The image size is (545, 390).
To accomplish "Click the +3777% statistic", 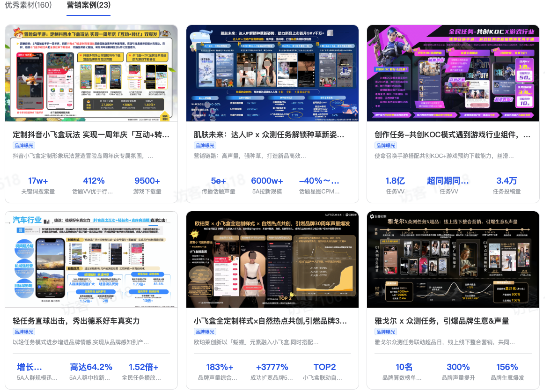I will pyautogui.click(x=272, y=367).
